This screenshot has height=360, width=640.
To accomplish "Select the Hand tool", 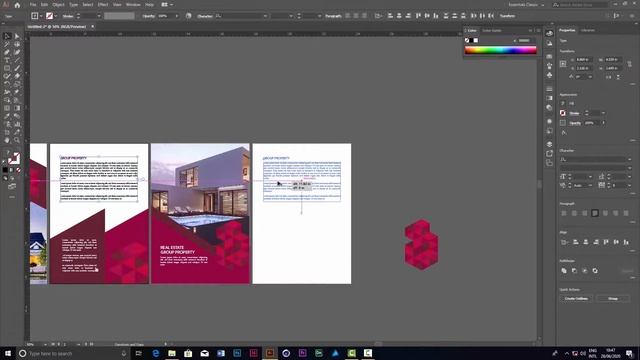I will [x=7, y=140].
